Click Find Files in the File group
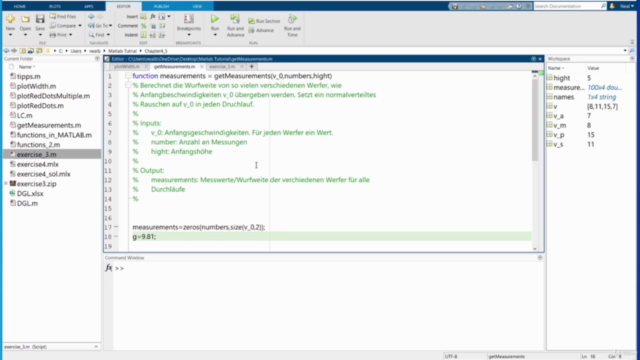This screenshot has height=360, width=640. (63, 16)
